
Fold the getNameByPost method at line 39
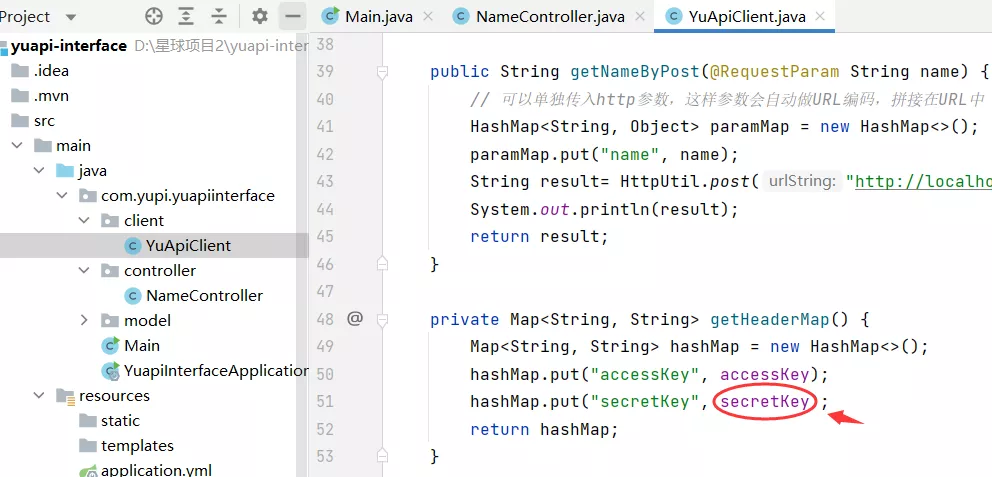[381, 71]
